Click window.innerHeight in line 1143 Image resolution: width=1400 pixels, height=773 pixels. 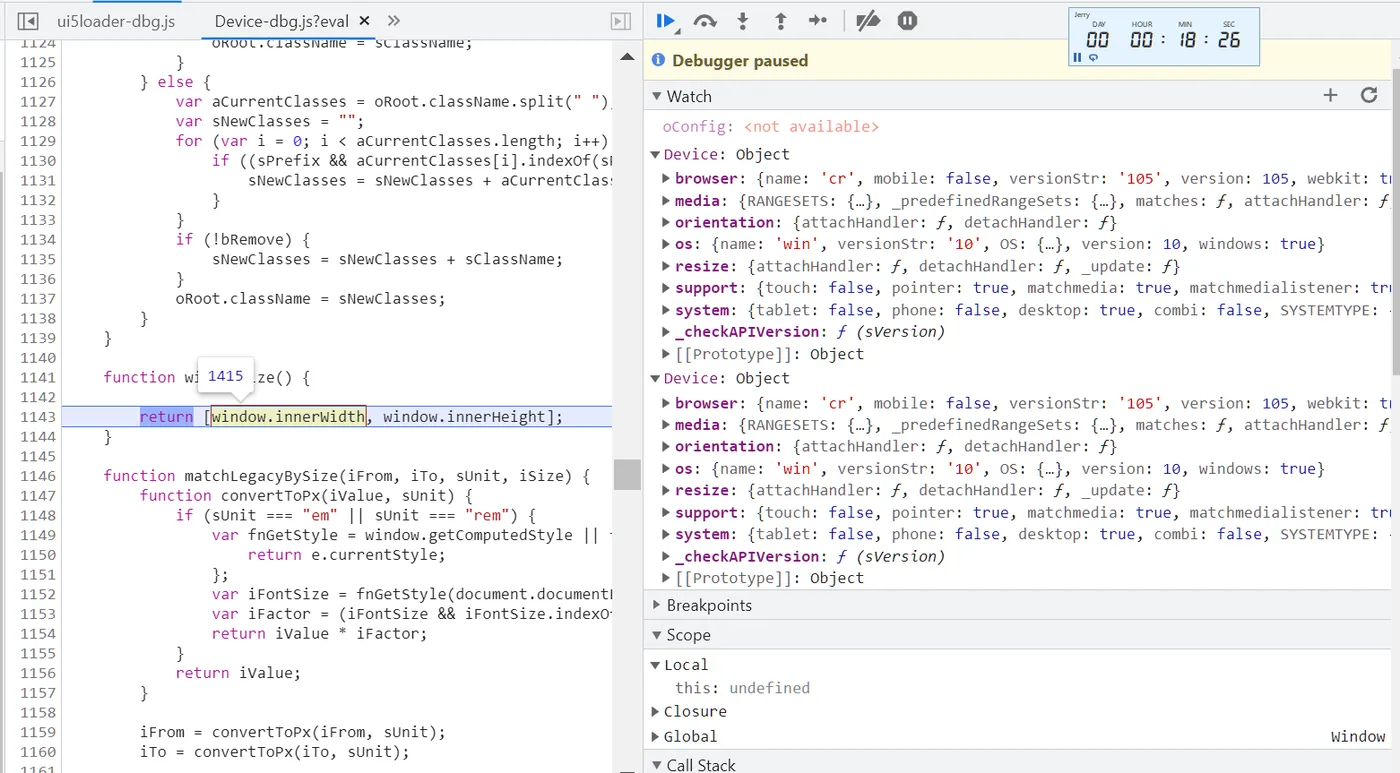465,417
